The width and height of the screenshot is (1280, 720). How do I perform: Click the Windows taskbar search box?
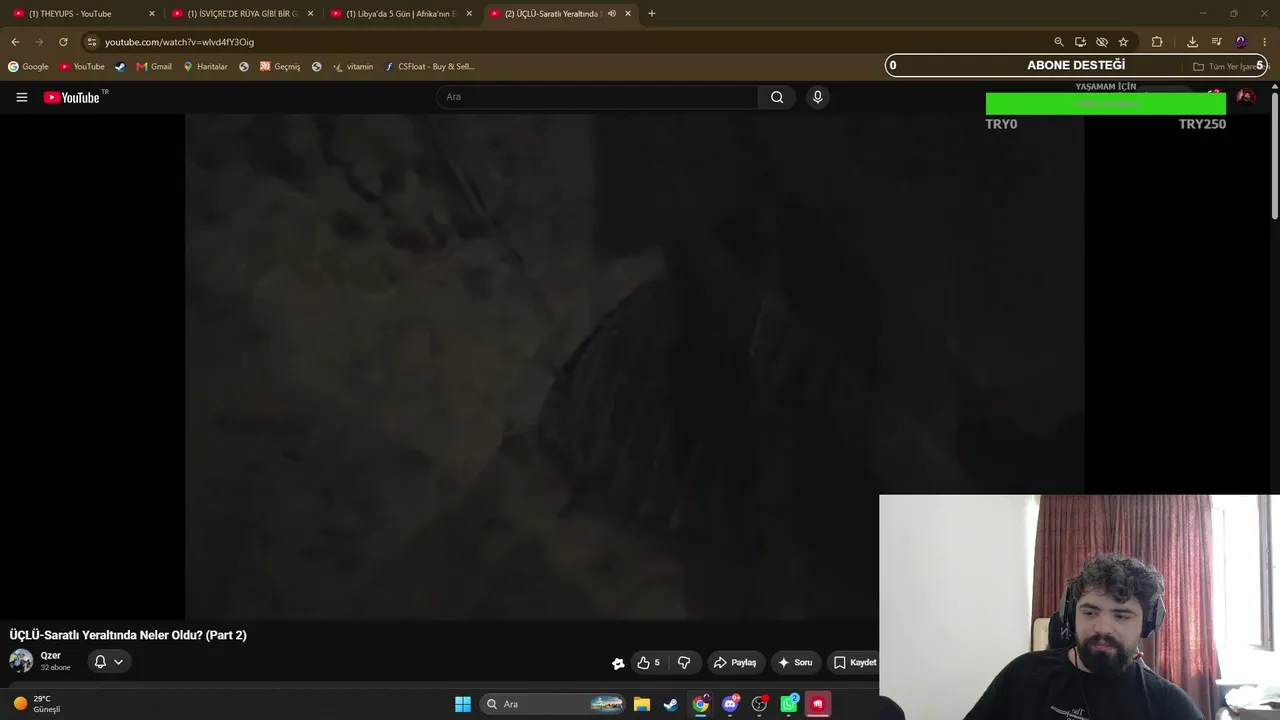tap(552, 704)
